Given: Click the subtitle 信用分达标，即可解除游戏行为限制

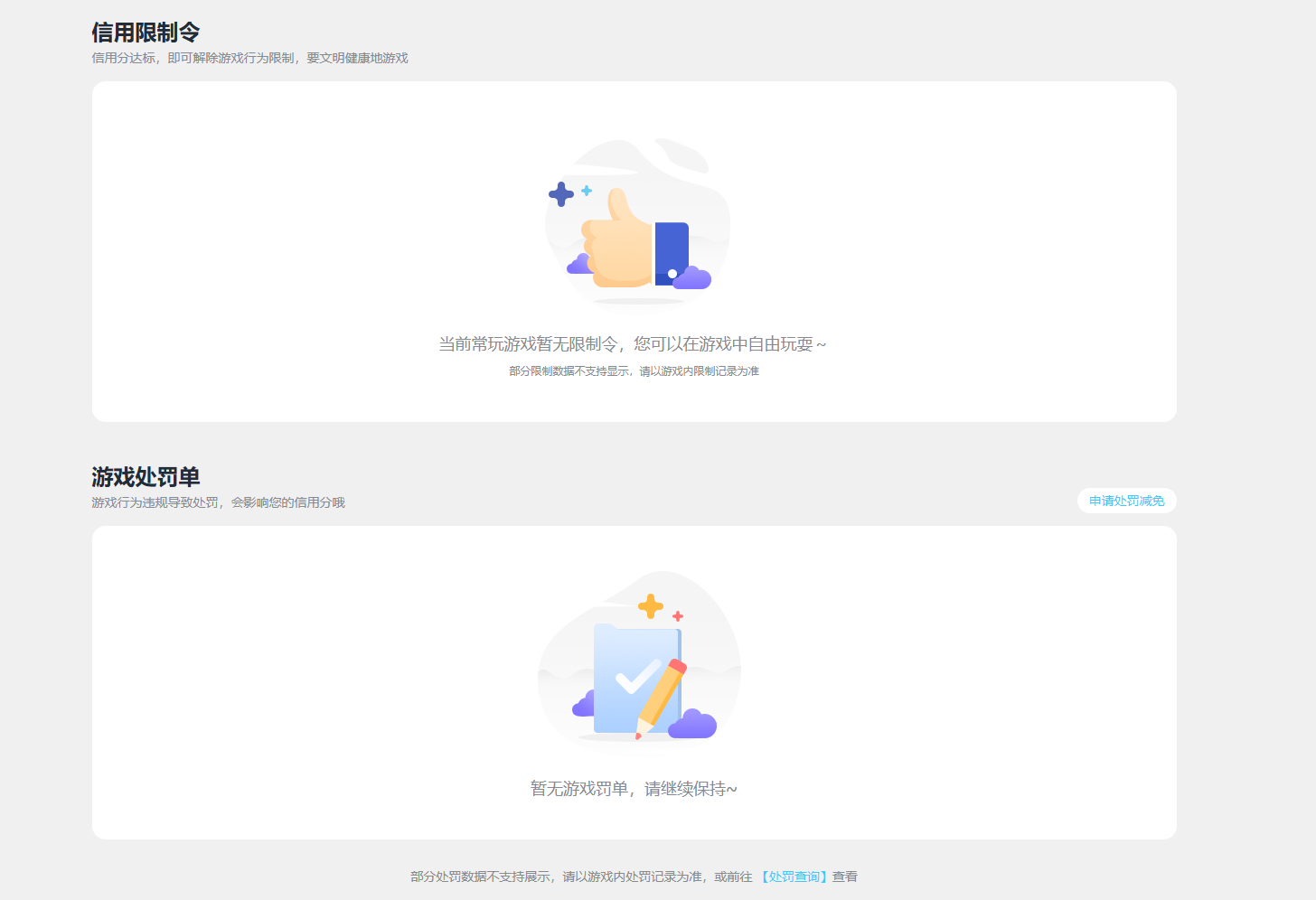Looking at the screenshot, I should pyautogui.click(x=193, y=58).
